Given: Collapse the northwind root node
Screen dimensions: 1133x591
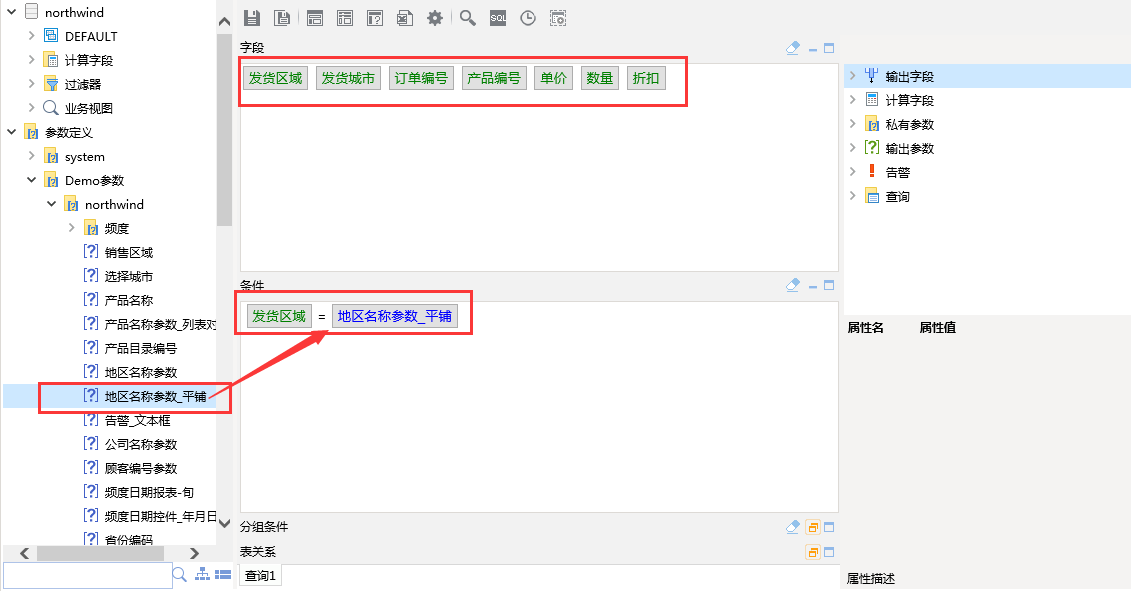Looking at the screenshot, I should click(x=12, y=12).
